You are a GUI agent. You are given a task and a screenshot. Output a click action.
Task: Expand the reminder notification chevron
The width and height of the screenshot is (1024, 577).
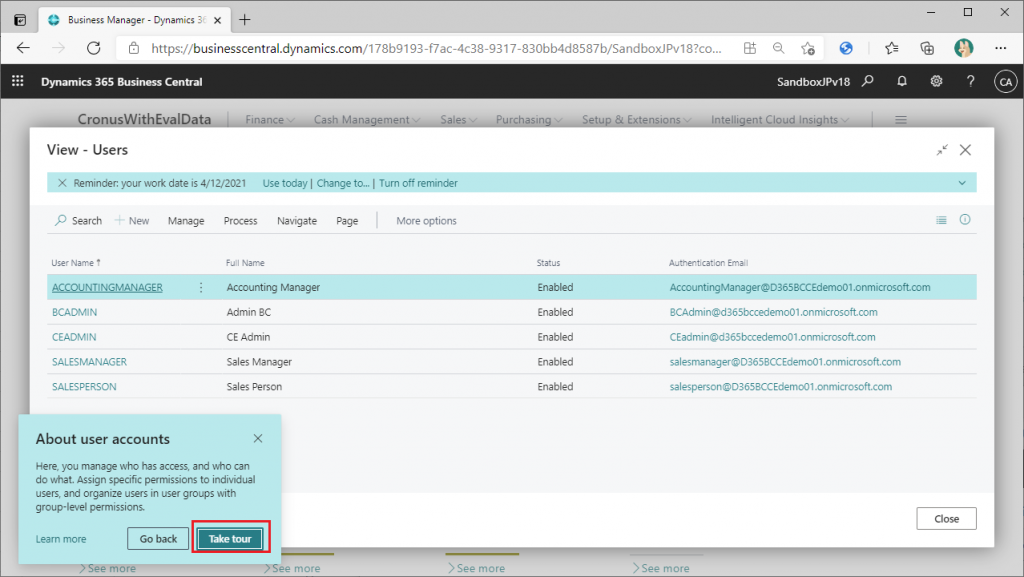tap(962, 183)
